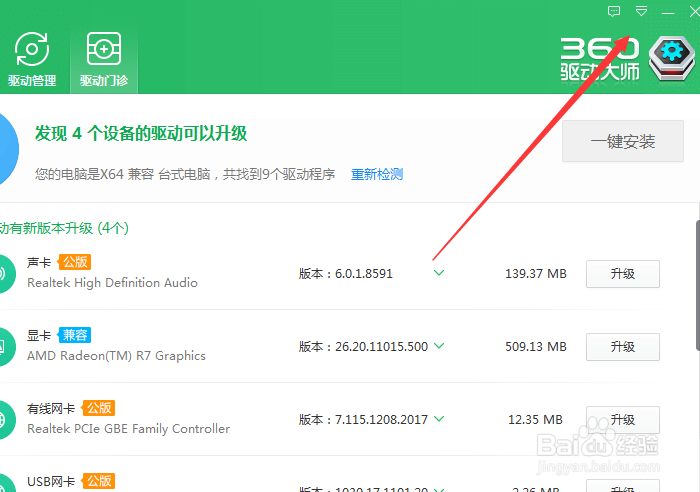Open the feedback message icon
Screen dimensions: 700x492
(614, 12)
